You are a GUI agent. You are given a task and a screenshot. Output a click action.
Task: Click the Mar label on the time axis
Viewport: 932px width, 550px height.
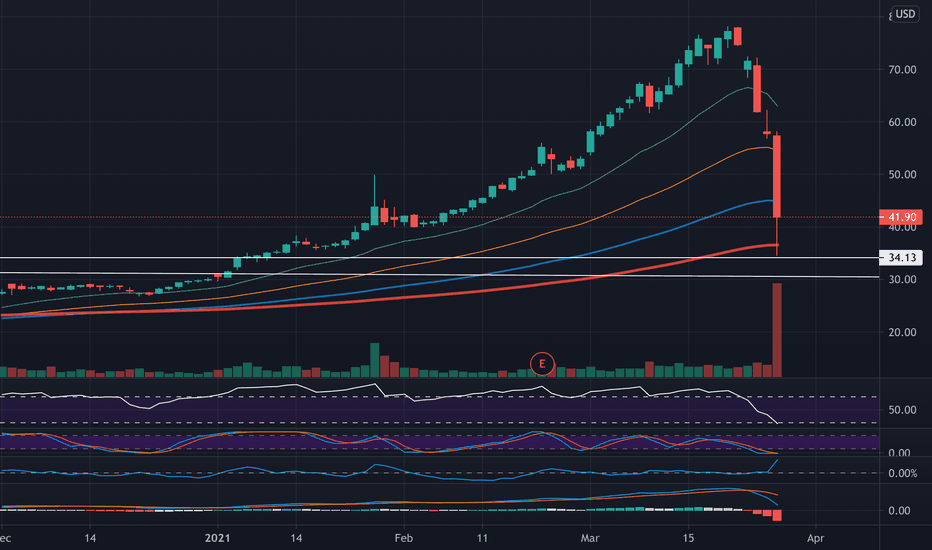[x=590, y=538]
